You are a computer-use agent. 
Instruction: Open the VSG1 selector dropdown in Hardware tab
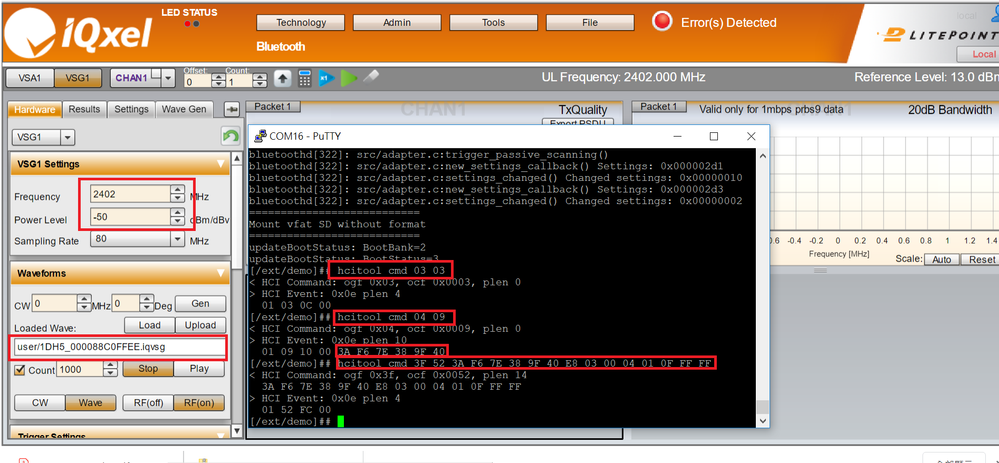pos(68,137)
